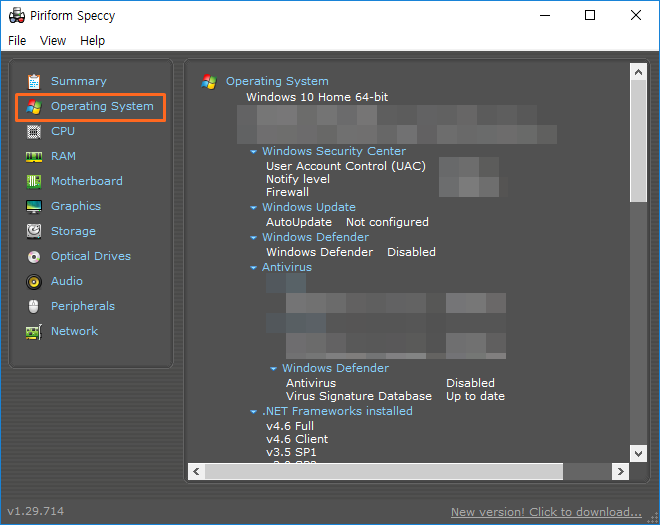
Task: Click the Summary clipboard icon
Action: tap(34, 82)
